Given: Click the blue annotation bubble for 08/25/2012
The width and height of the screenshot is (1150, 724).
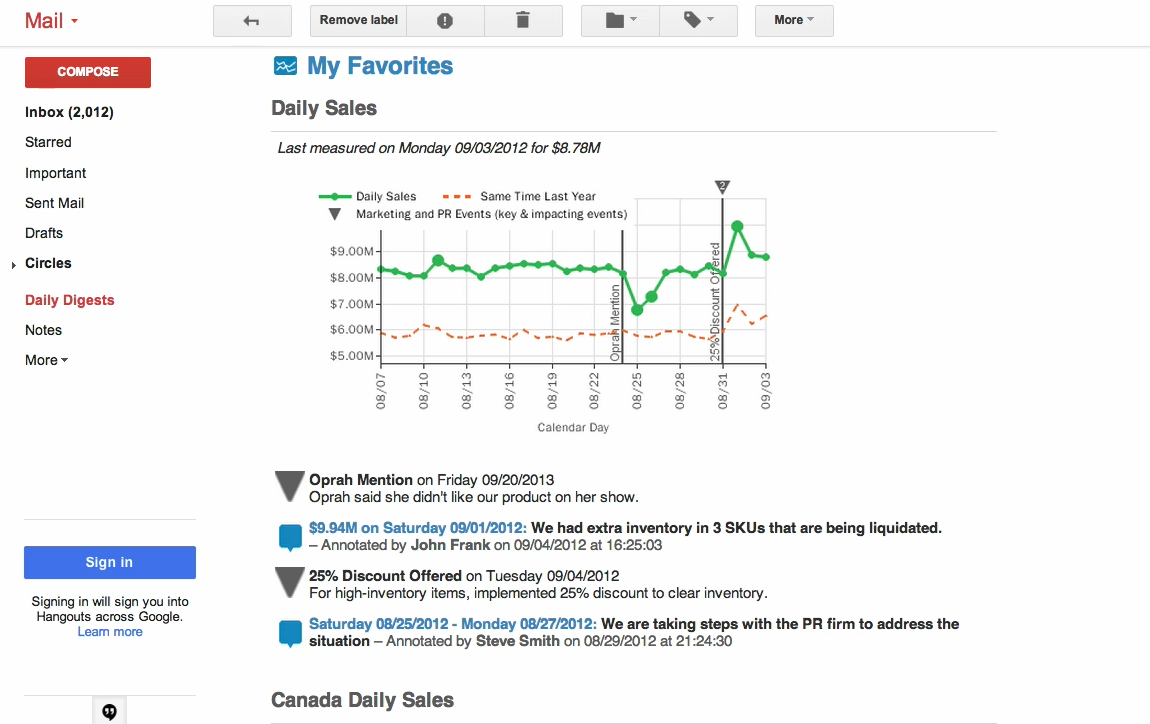Looking at the screenshot, I should 290,633.
